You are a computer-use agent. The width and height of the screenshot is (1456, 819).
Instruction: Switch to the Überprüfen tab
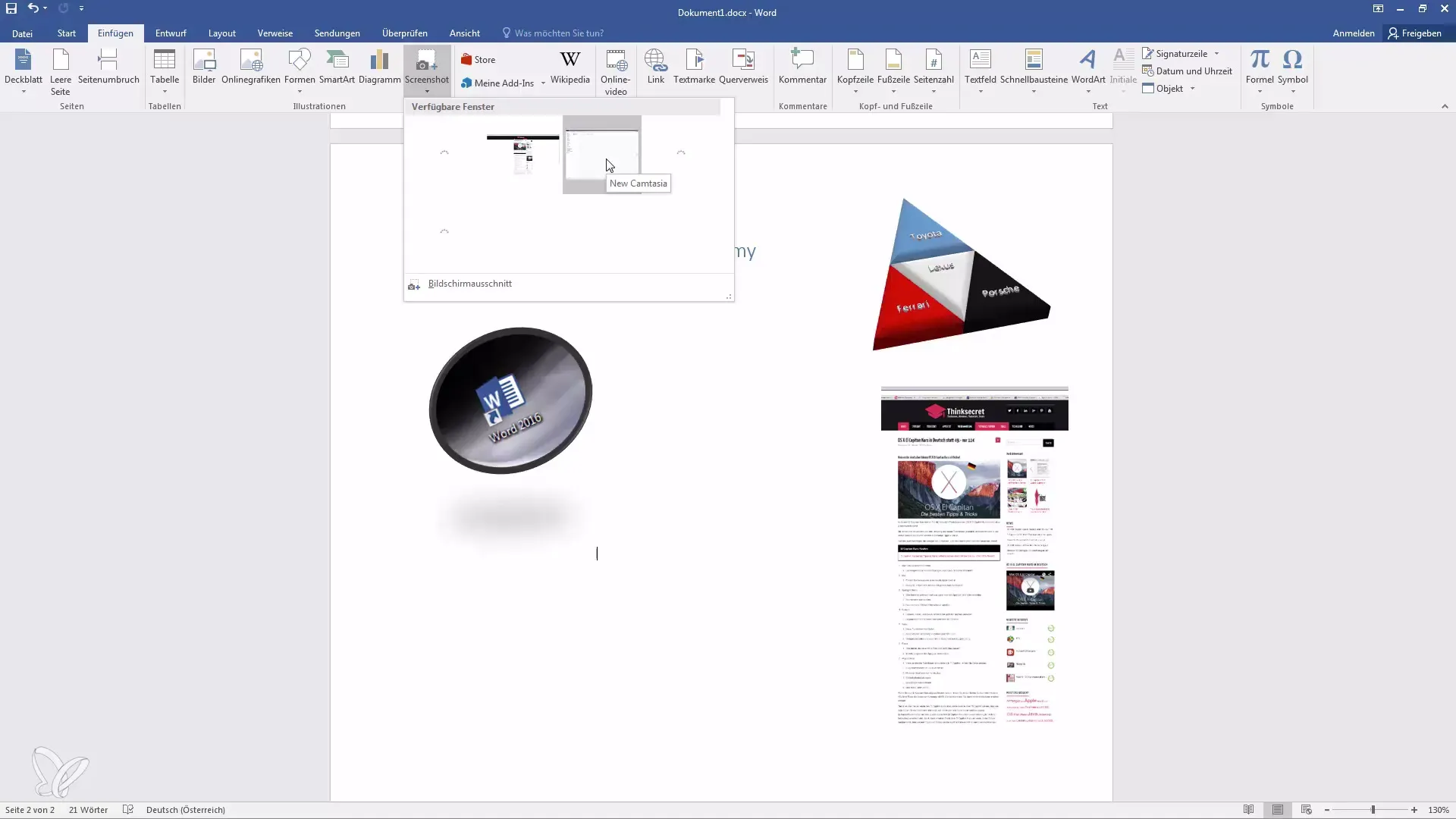tap(405, 33)
